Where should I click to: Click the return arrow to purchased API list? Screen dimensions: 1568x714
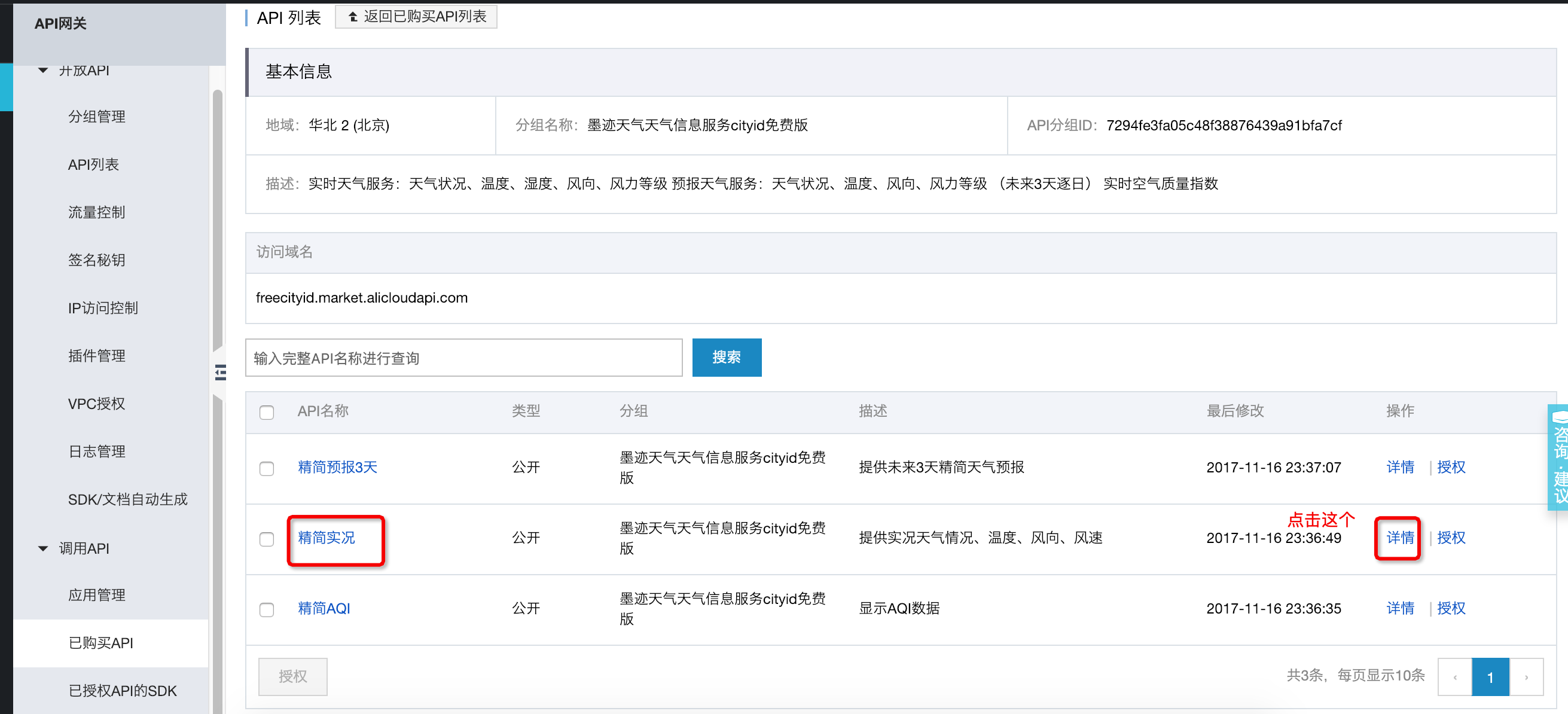[353, 17]
